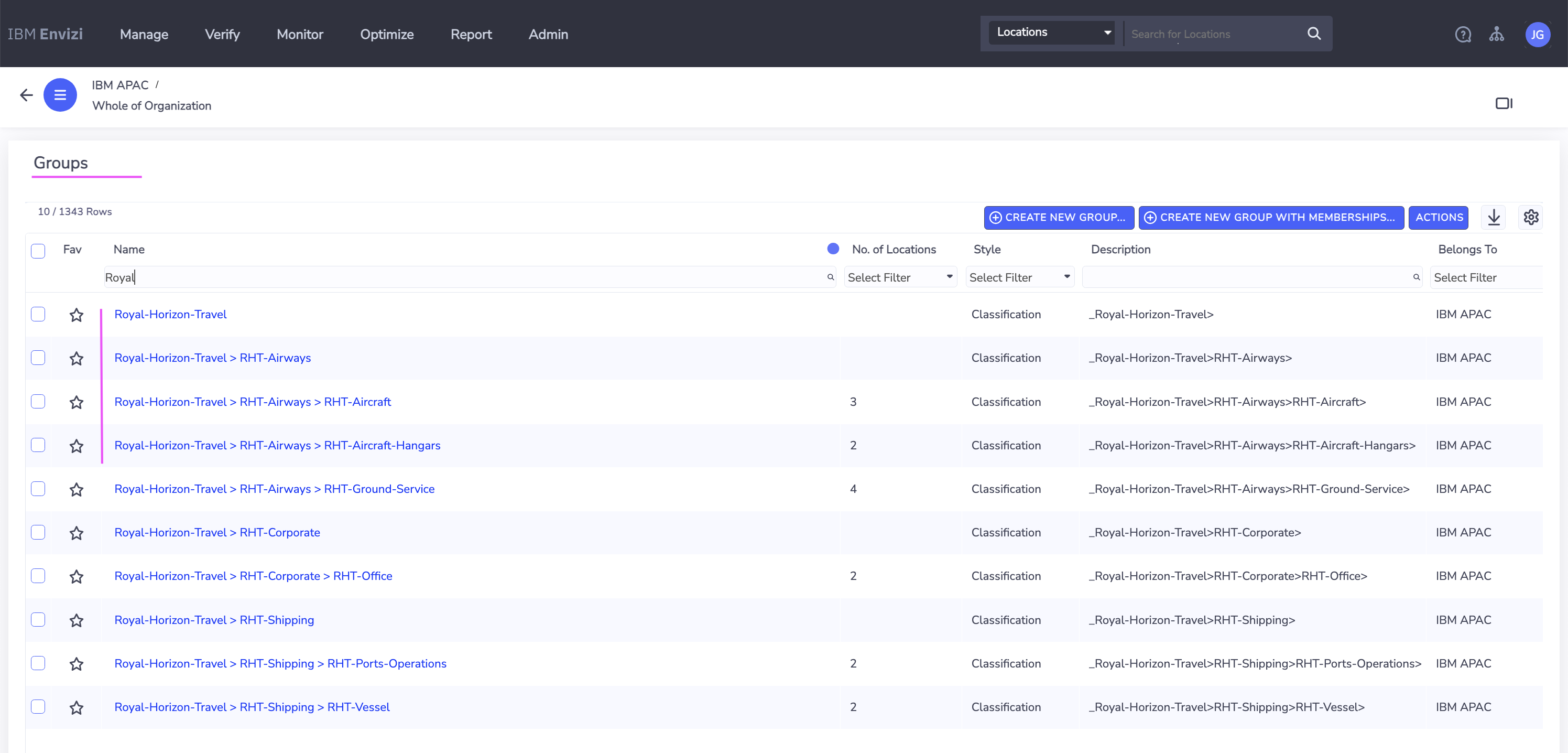Screen dimensions: 1568x753
Task: Open the Manage menu
Action: point(144,35)
